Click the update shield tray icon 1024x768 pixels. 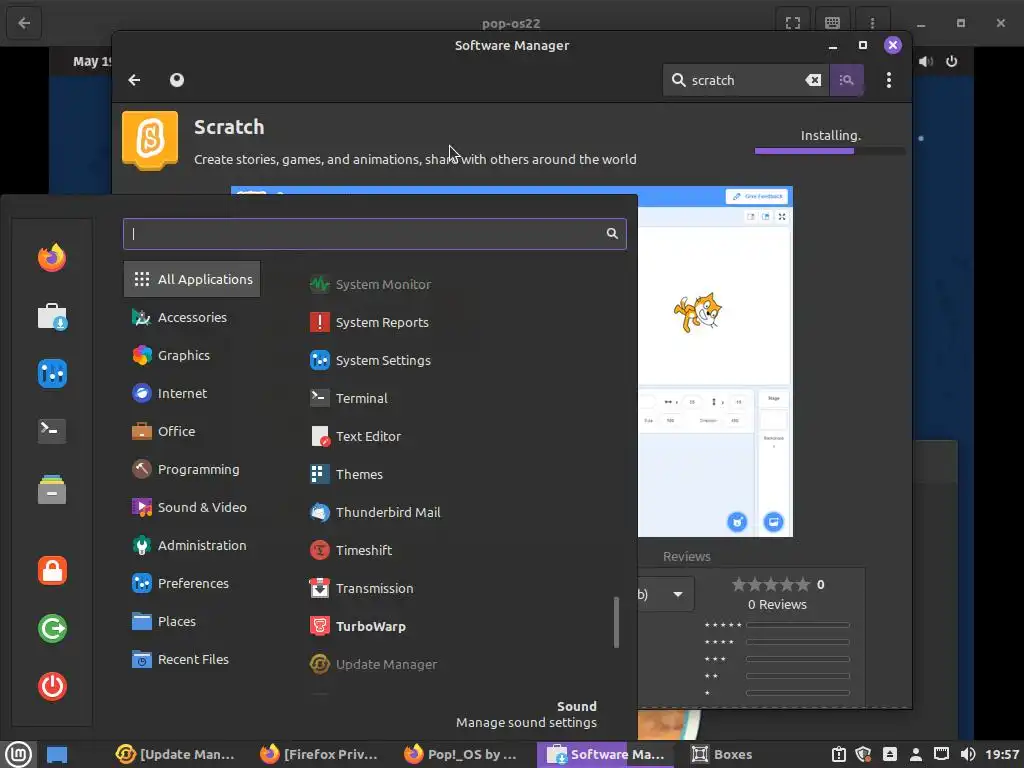[863, 754]
